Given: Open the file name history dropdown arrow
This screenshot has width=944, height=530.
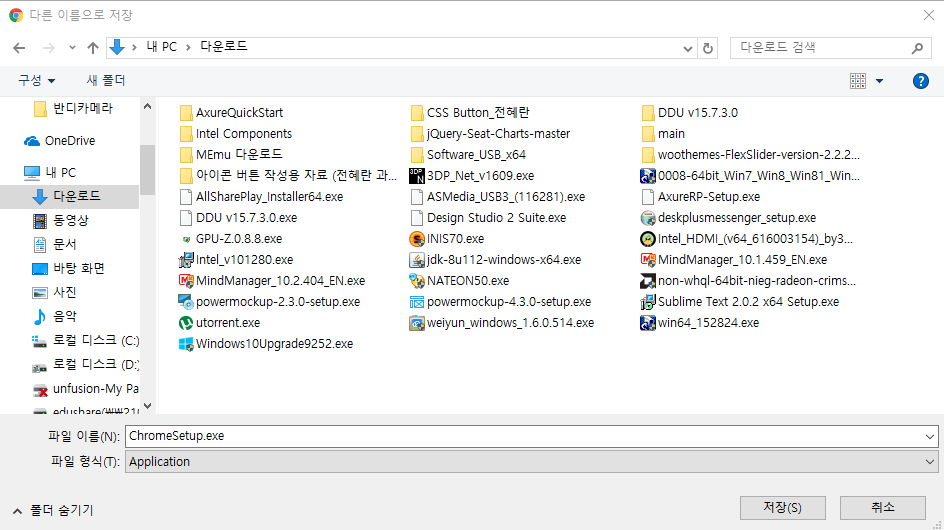Looking at the screenshot, I should tap(930, 437).
